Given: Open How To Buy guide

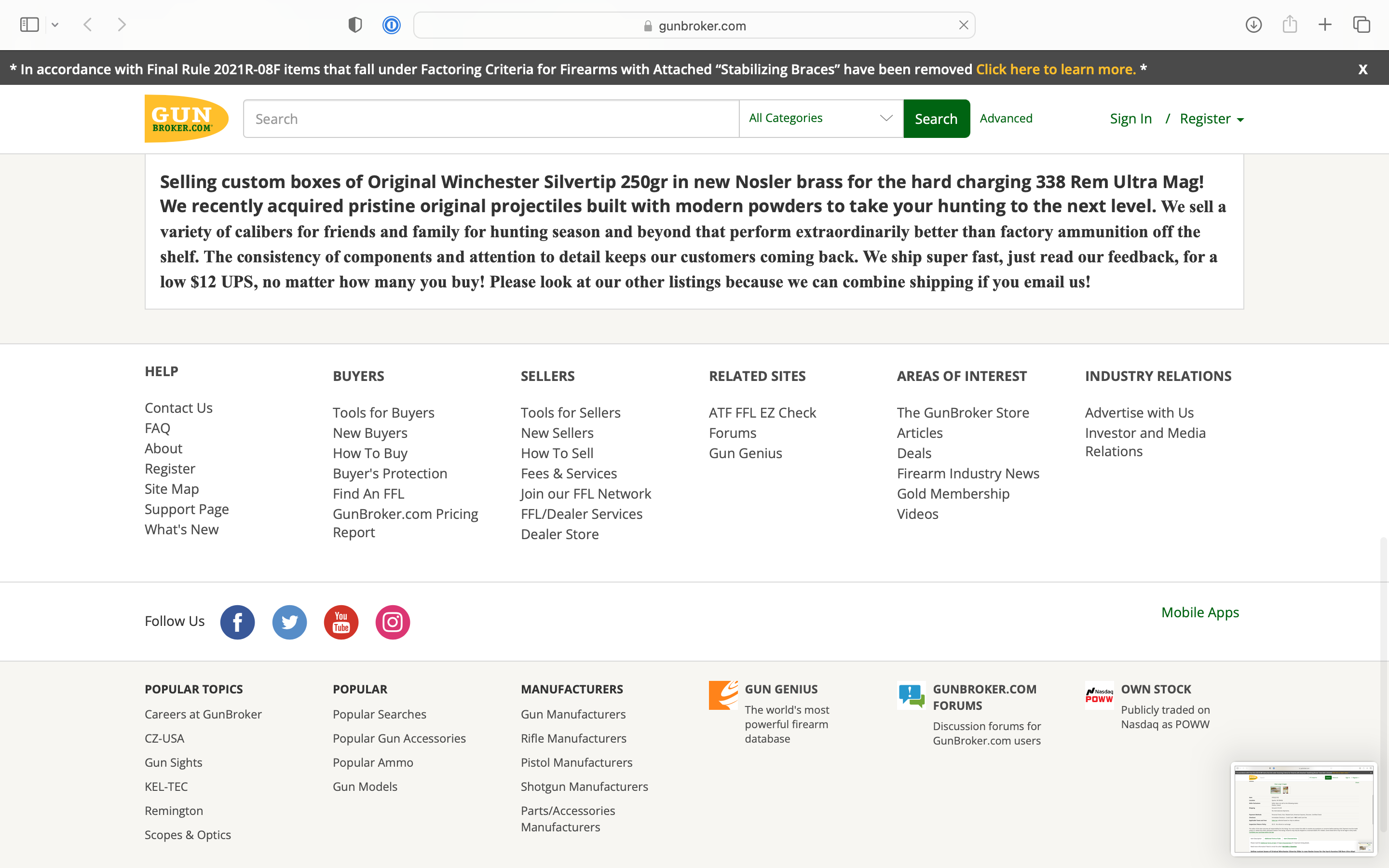Looking at the screenshot, I should coord(370,453).
